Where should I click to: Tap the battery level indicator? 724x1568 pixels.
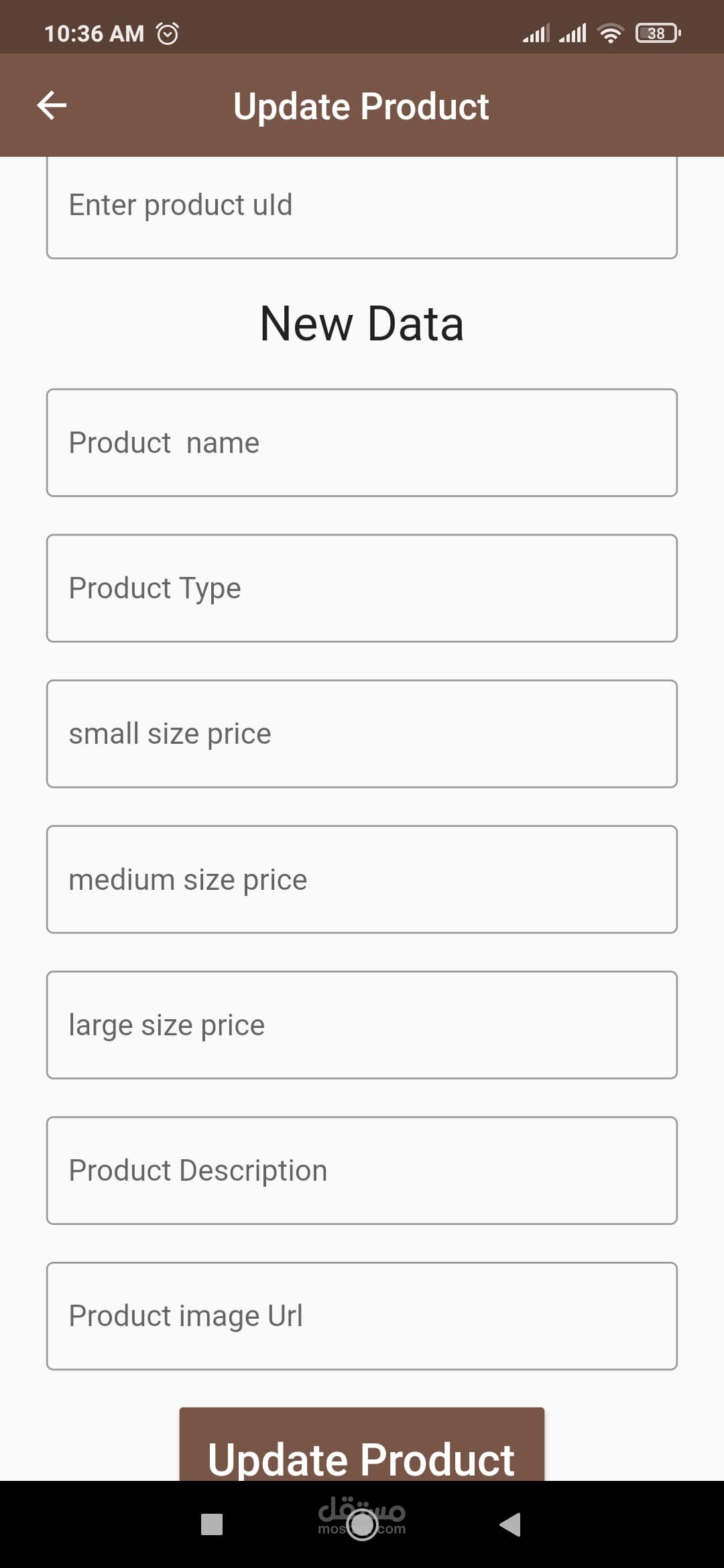[x=658, y=33]
